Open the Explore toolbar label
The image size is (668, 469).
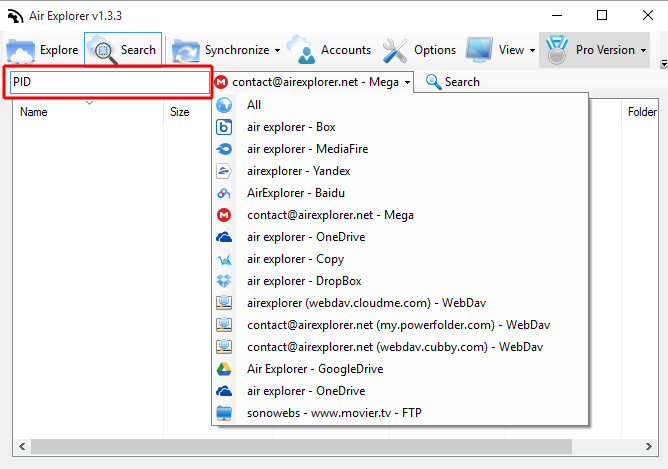coord(59,50)
